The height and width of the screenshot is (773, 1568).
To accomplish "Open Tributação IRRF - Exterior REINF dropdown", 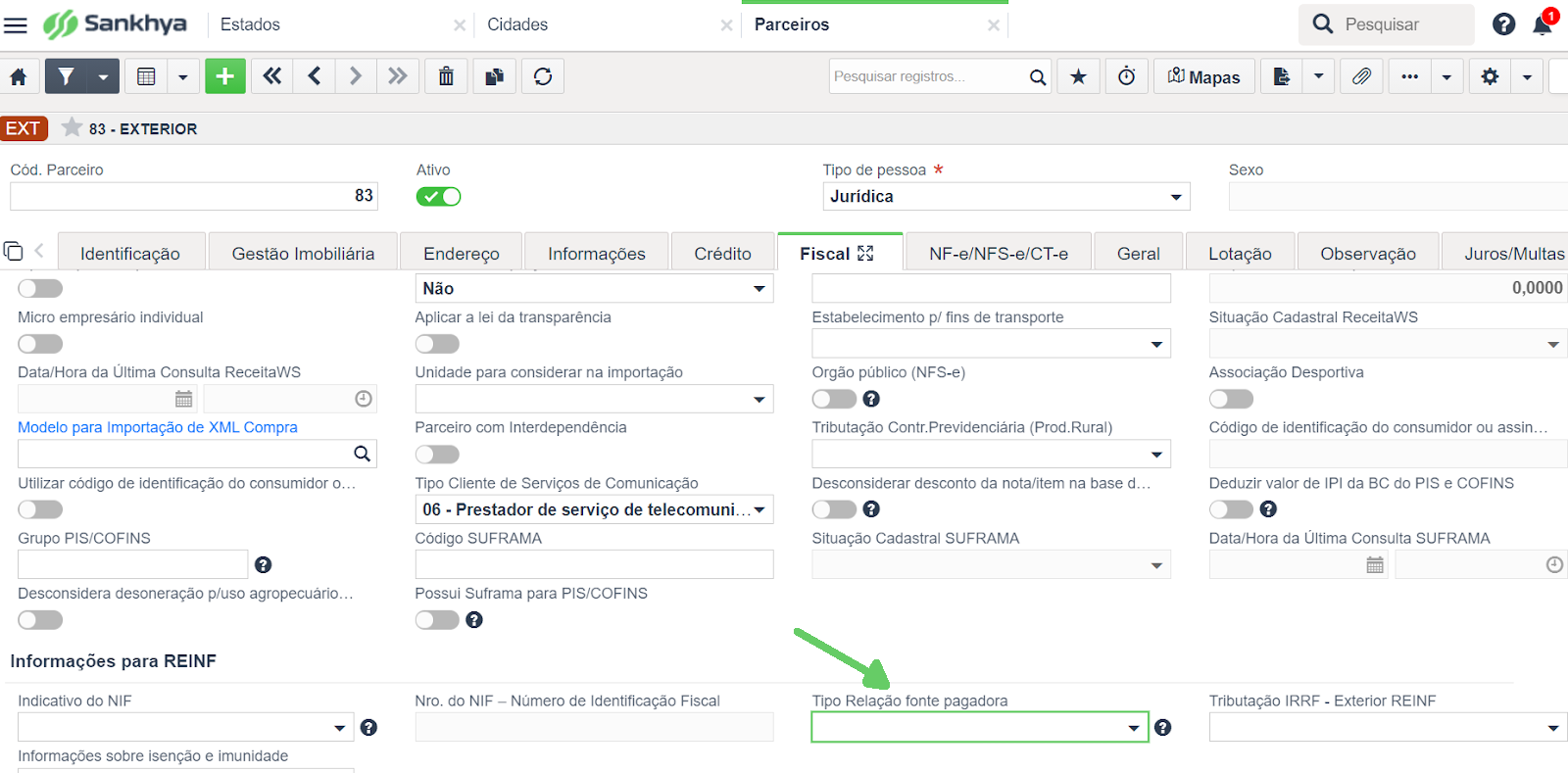I will [x=1388, y=727].
